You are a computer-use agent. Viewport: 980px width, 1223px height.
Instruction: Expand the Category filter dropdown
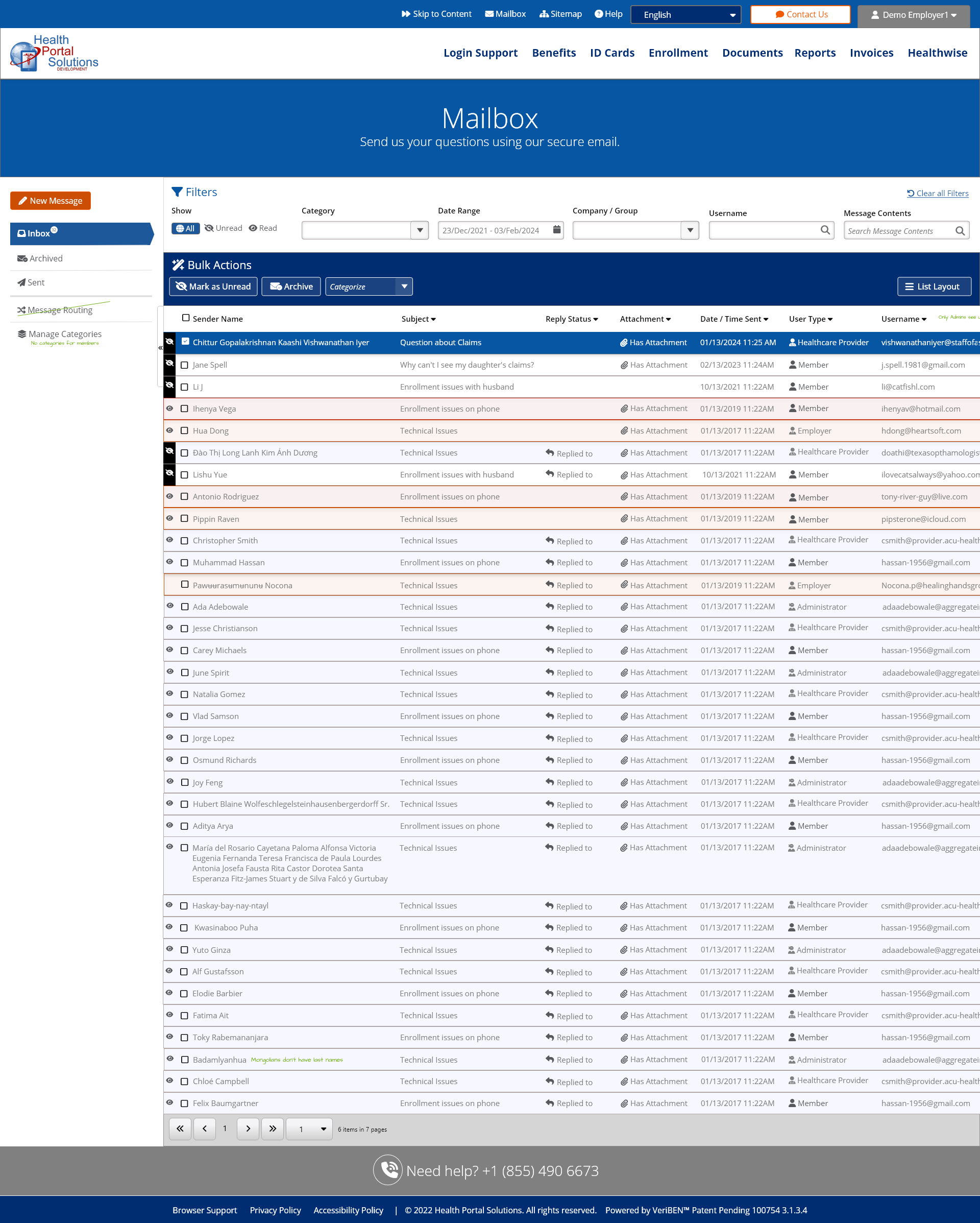coord(420,230)
